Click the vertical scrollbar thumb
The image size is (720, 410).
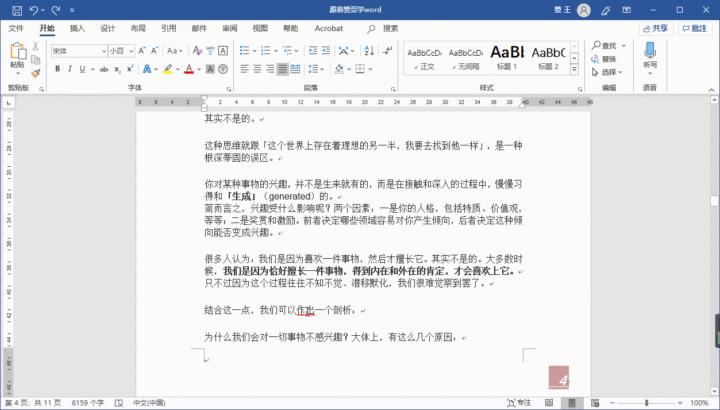coord(714,201)
